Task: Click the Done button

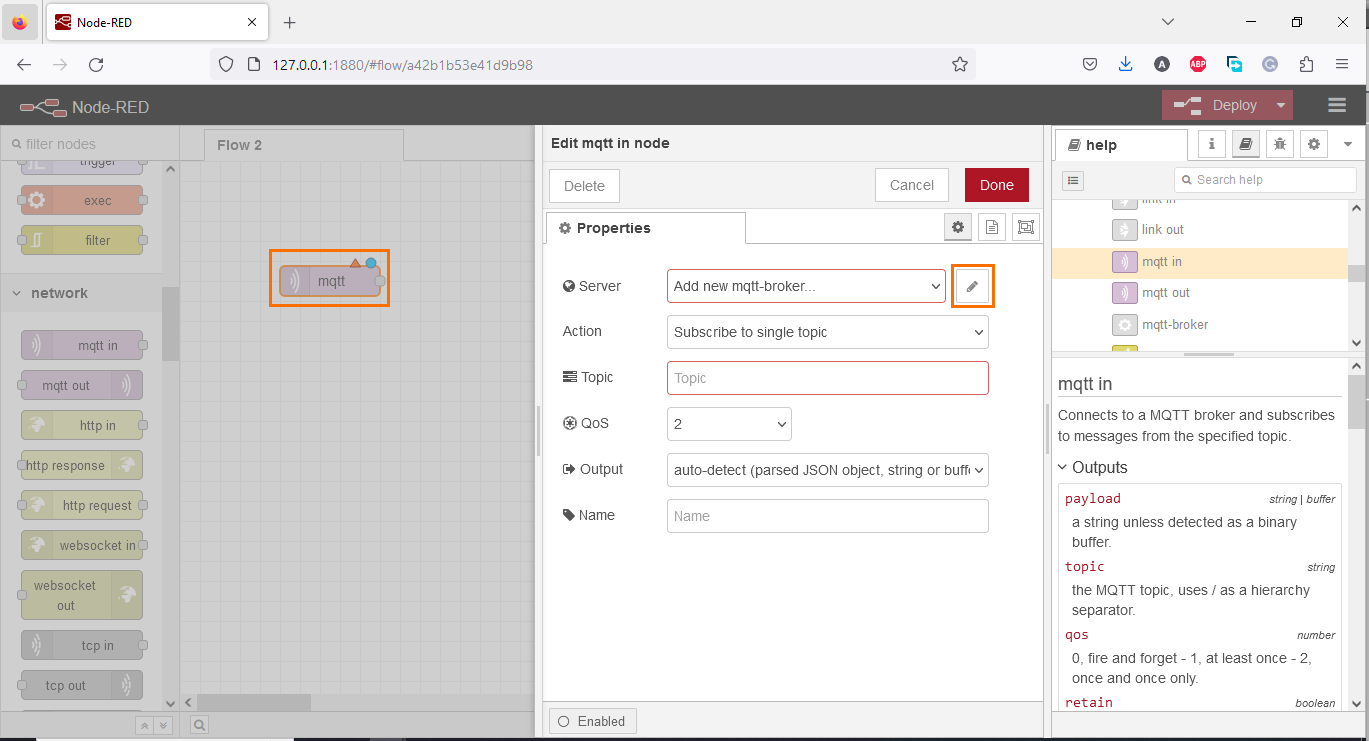Action: click(x=997, y=185)
